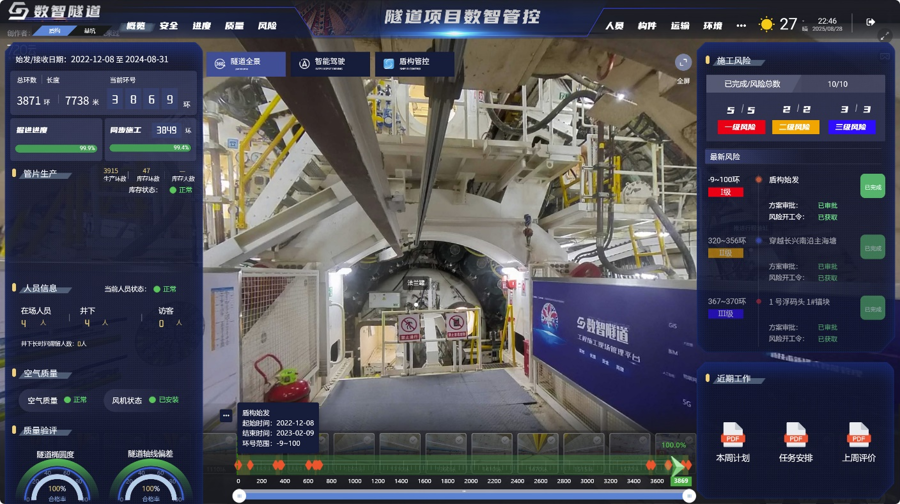Click the right handle of ring range slider
The image size is (900, 504).
pos(688,496)
